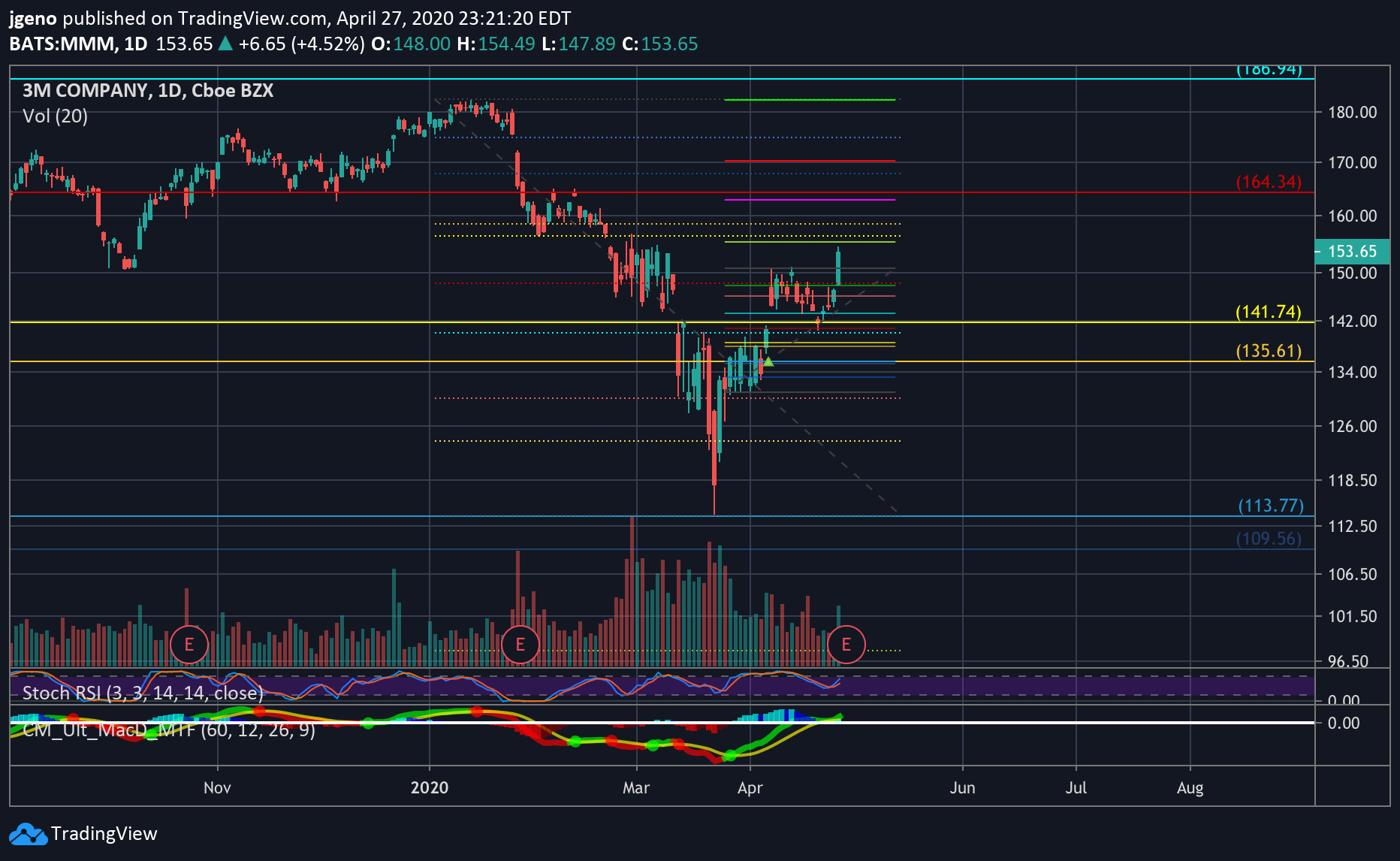Click the 170.00 price axis label
The width and height of the screenshot is (1400, 861).
pos(1353,162)
